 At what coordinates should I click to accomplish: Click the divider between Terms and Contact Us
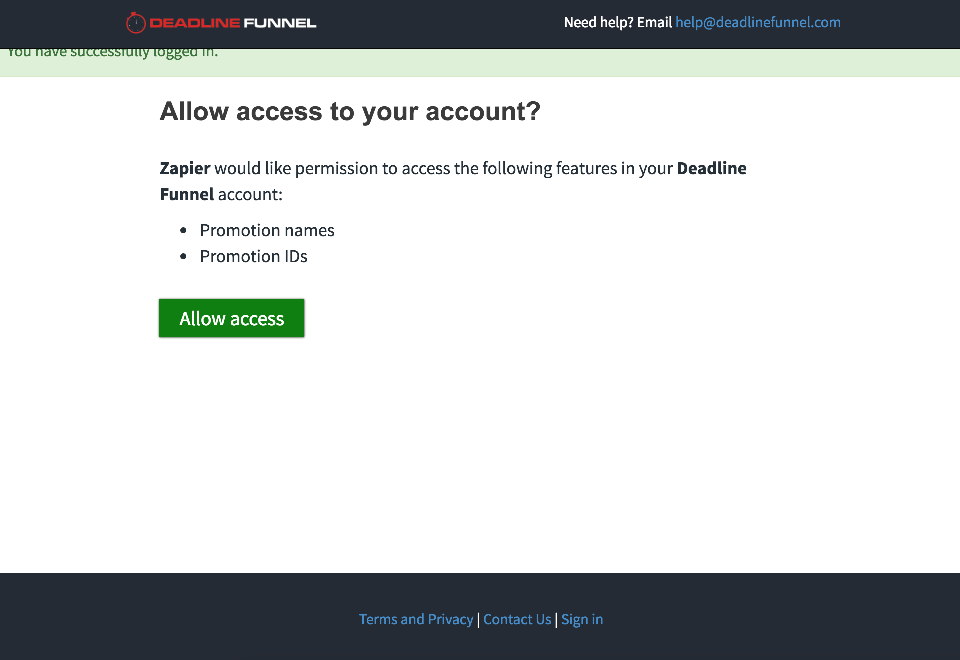[x=478, y=620]
